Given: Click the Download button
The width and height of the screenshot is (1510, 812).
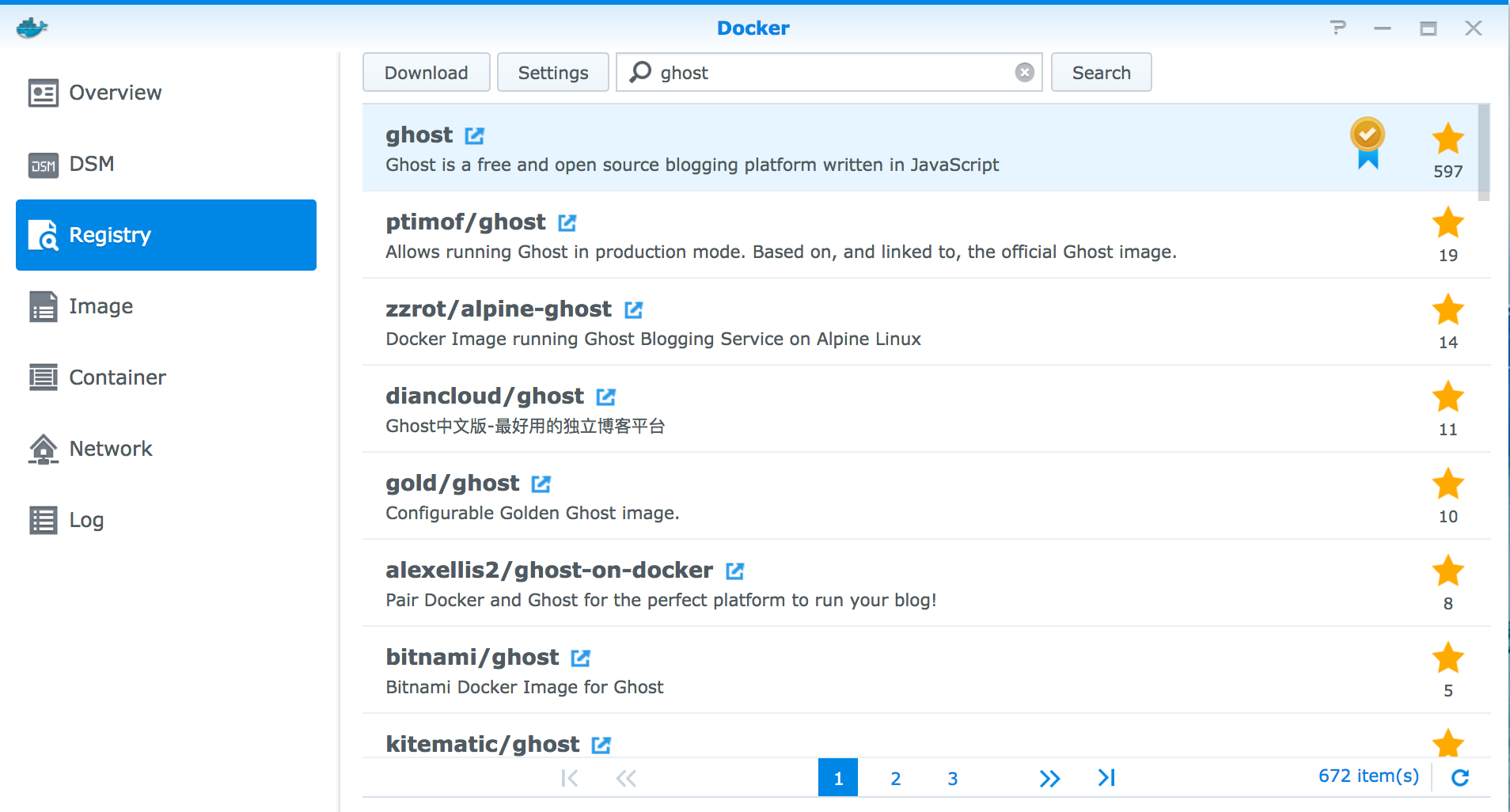Looking at the screenshot, I should [427, 73].
